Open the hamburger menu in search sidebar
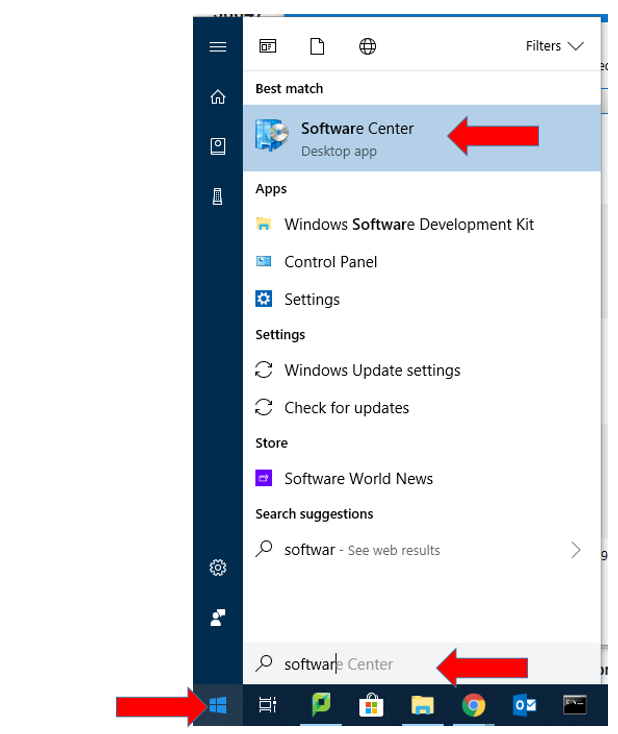The image size is (618, 734). (218, 47)
